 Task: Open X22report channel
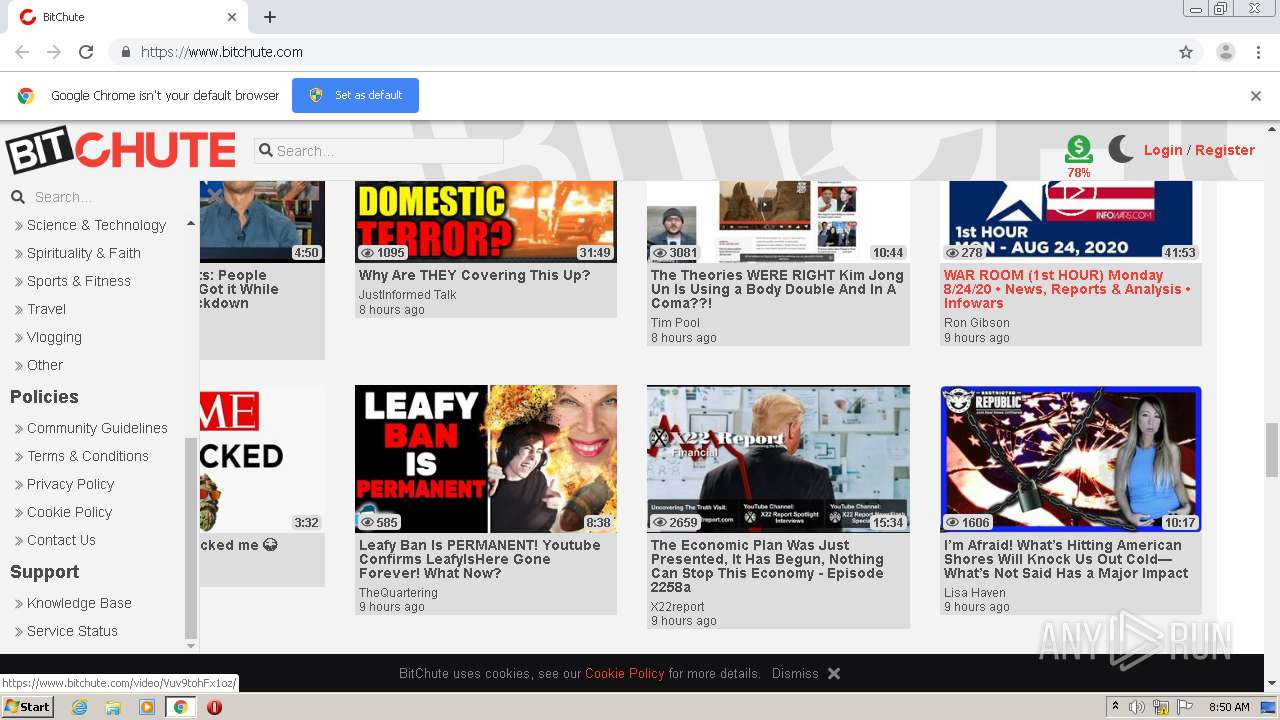pos(677,607)
